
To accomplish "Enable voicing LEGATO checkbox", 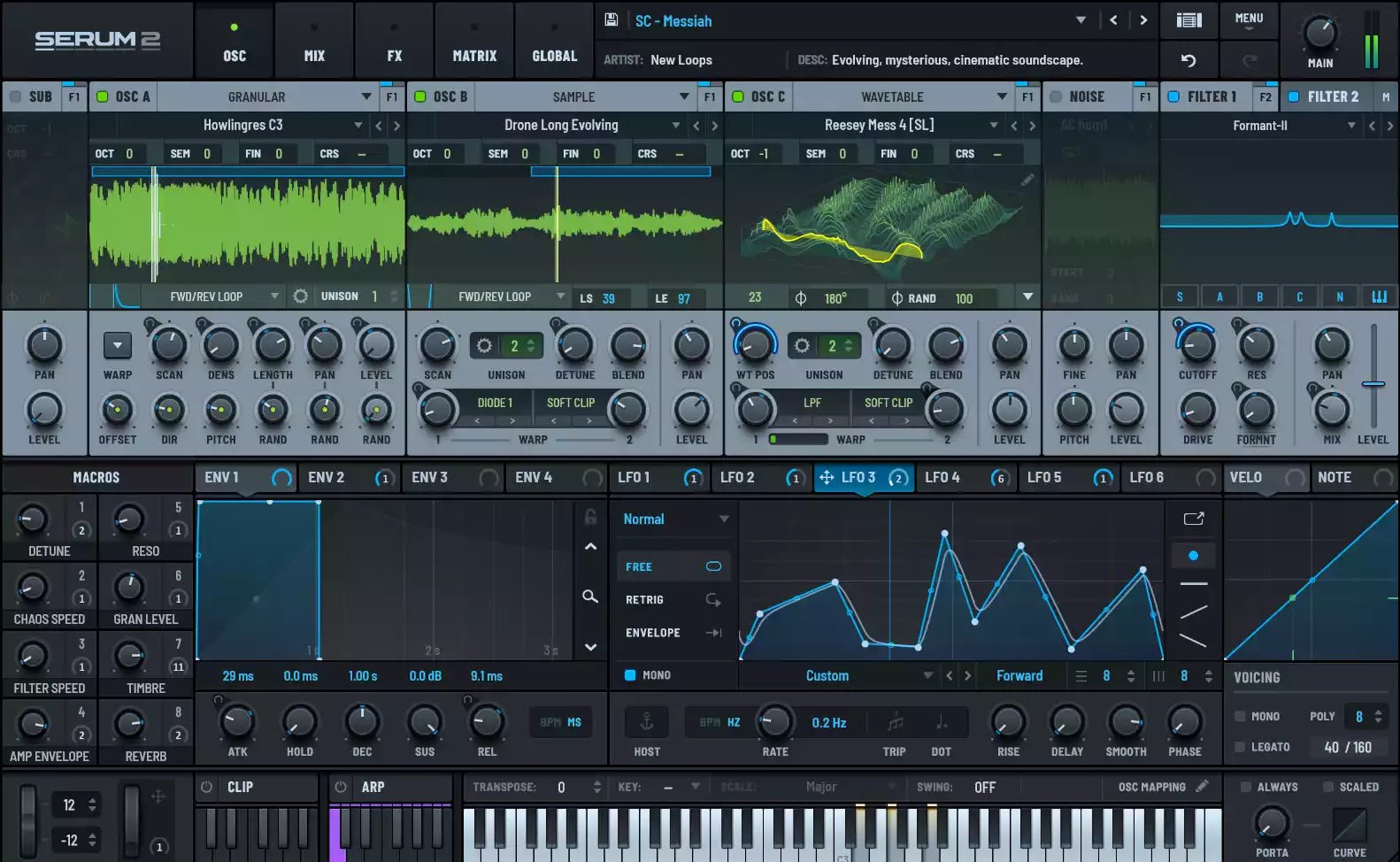I will pos(1240,747).
